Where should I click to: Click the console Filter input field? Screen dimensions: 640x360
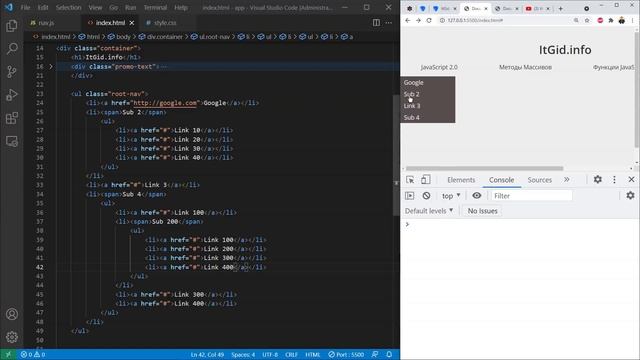pos(531,196)
